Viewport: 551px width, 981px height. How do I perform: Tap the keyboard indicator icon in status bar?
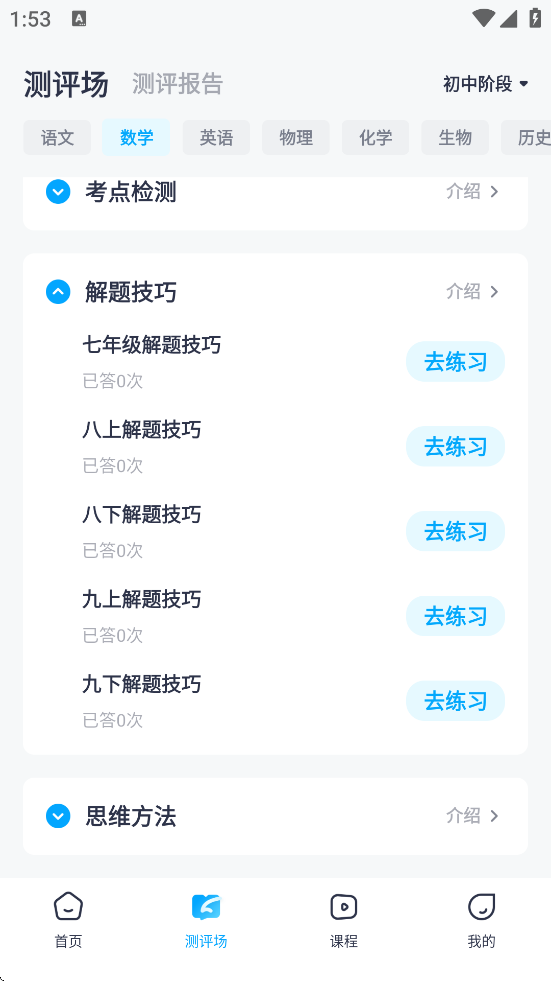[79, 19]
